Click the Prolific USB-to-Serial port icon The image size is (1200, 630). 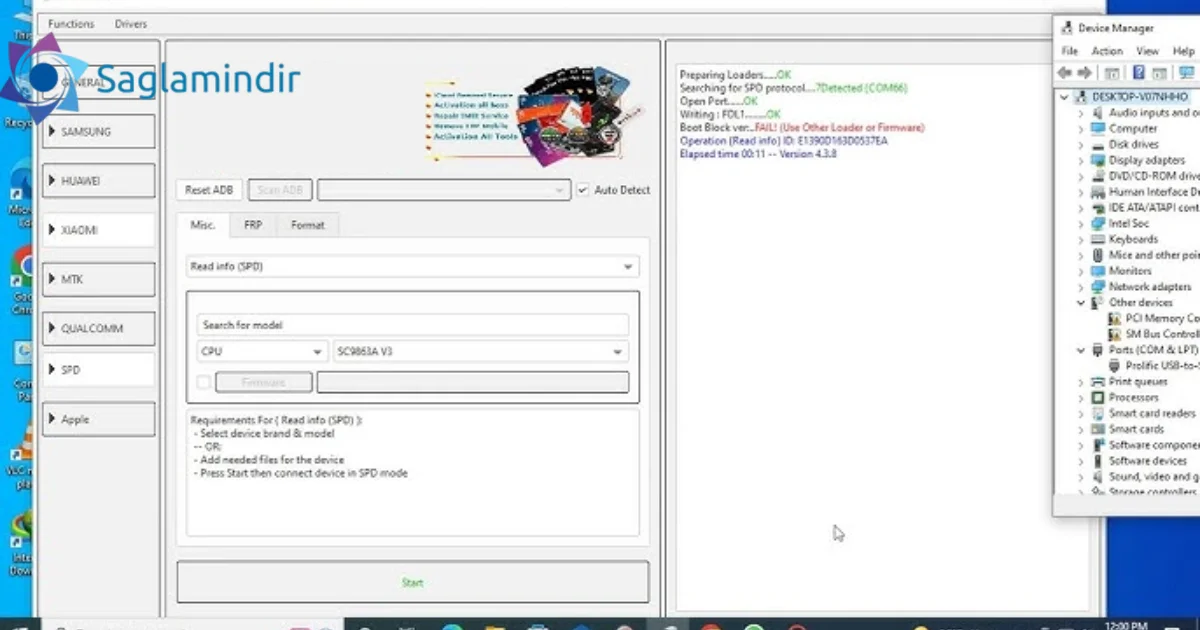(x=1115, y=366)
